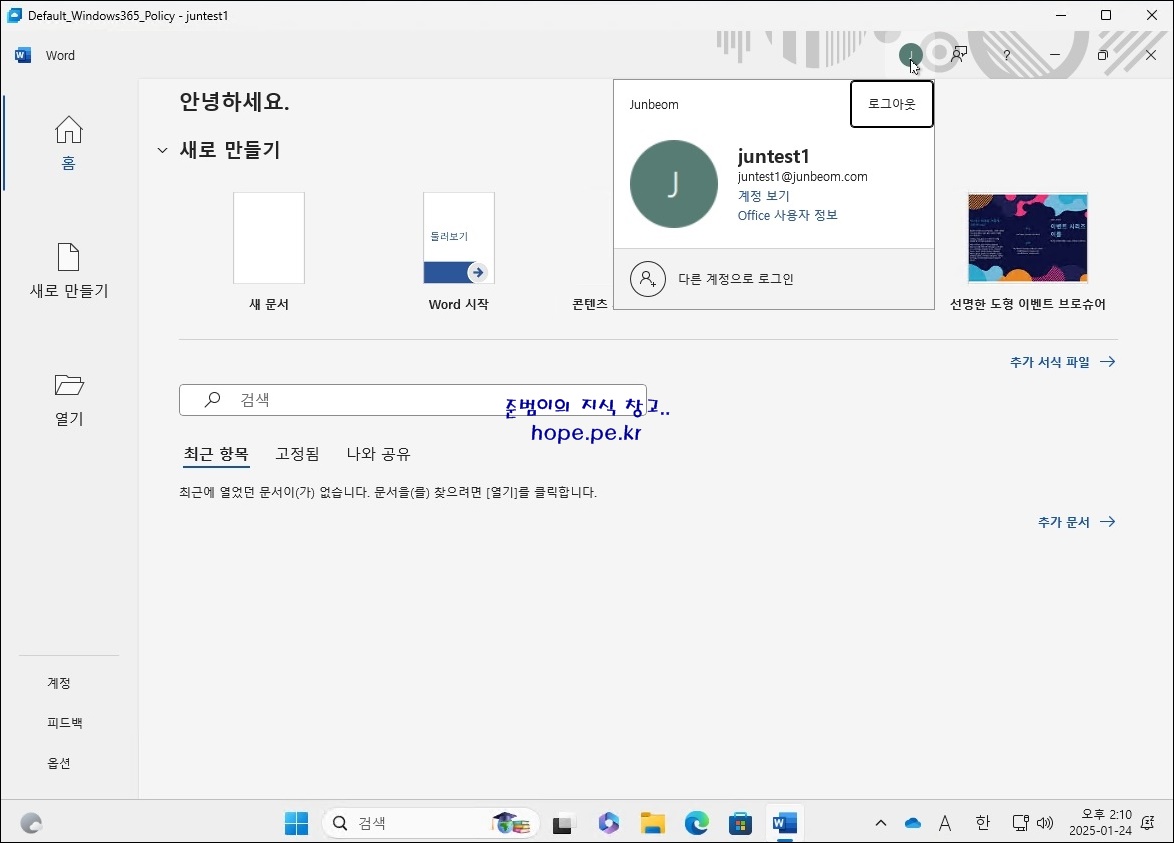Open File Explorer from taskbar
The height and width of the screenshot is (843, 1174).
[652, 824]
